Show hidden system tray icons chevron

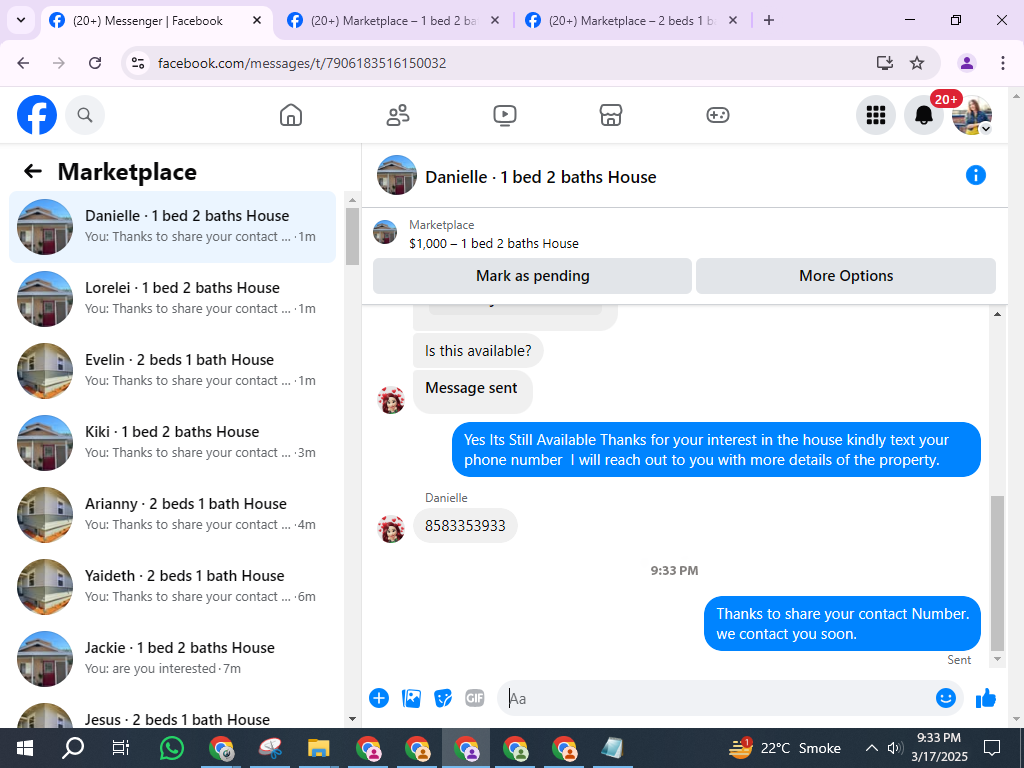[871, 748]
